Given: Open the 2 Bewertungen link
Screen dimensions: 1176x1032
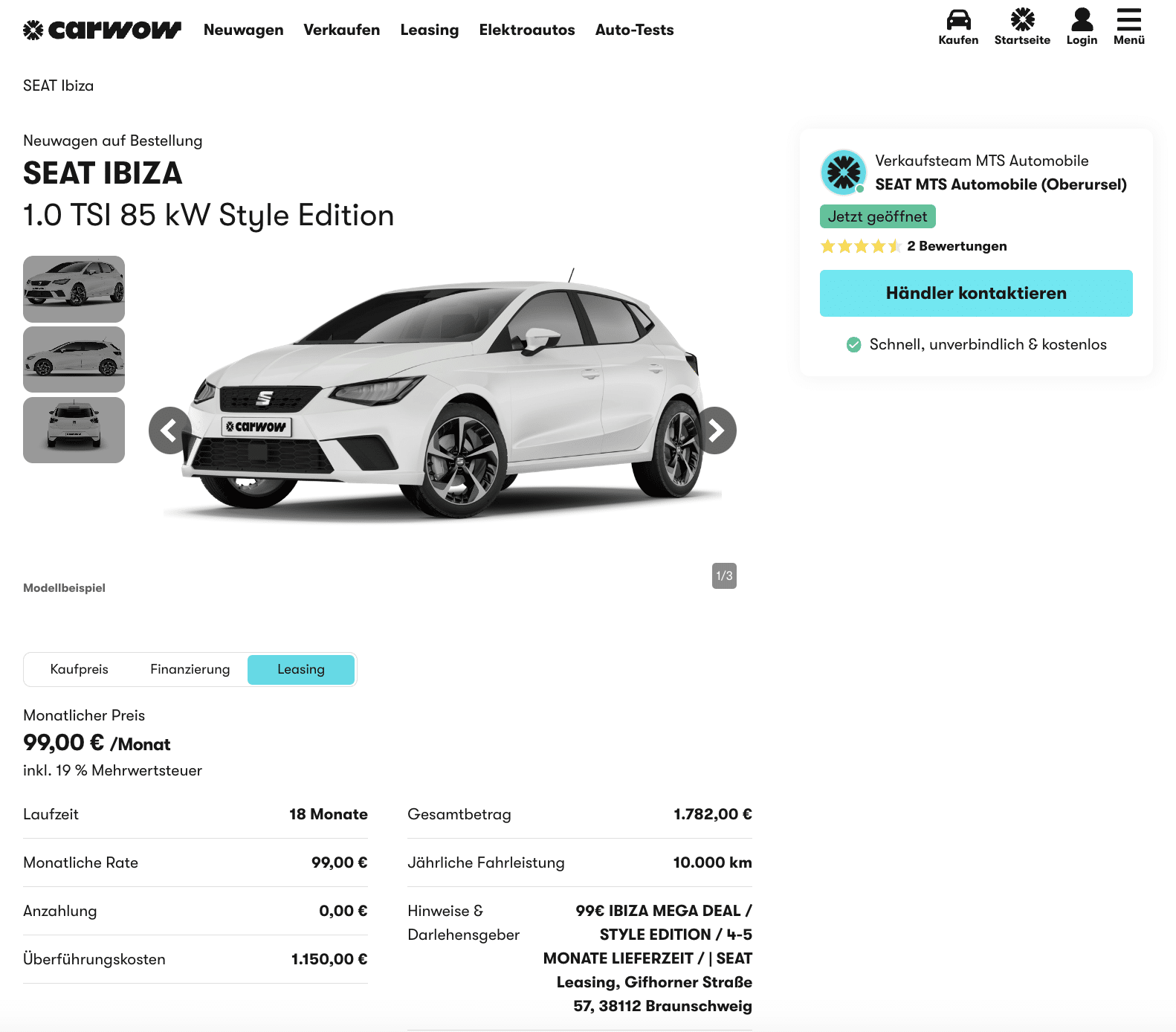Looking at the screenshot, I should (x=957, y=246).
